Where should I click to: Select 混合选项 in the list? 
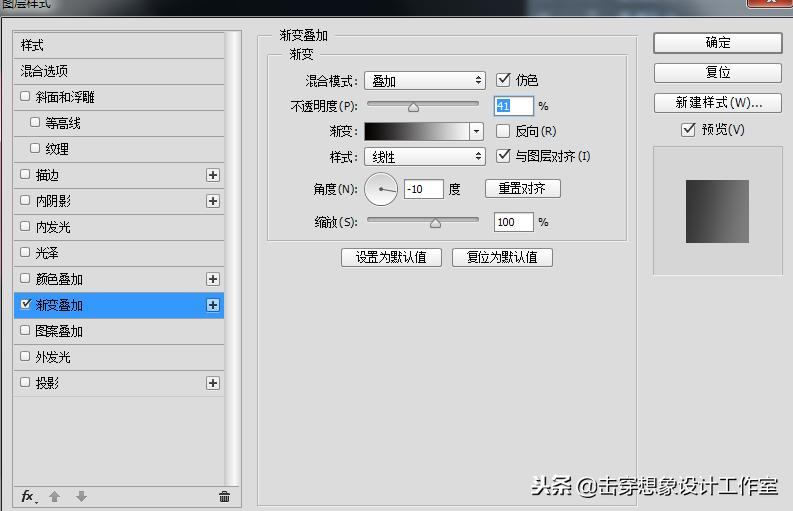click(x=119, y=71)
